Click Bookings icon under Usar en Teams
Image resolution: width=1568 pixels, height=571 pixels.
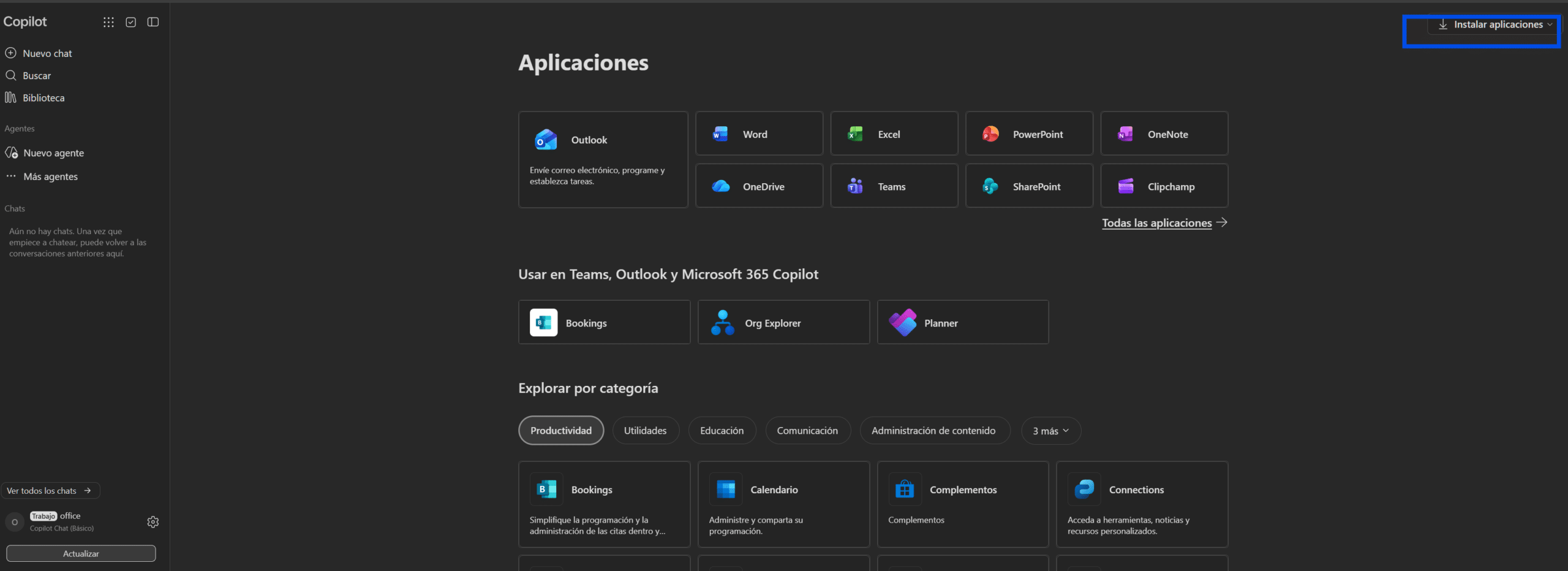(543, 322)
